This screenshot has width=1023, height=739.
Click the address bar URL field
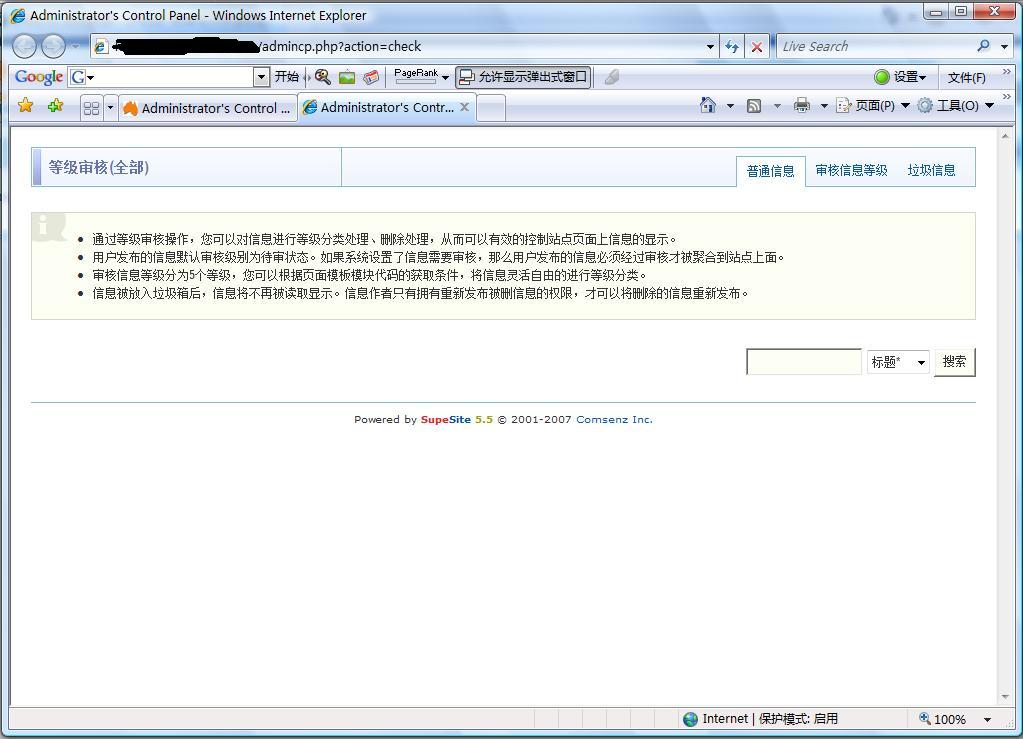pyautogui.click(x=405, y=46)
